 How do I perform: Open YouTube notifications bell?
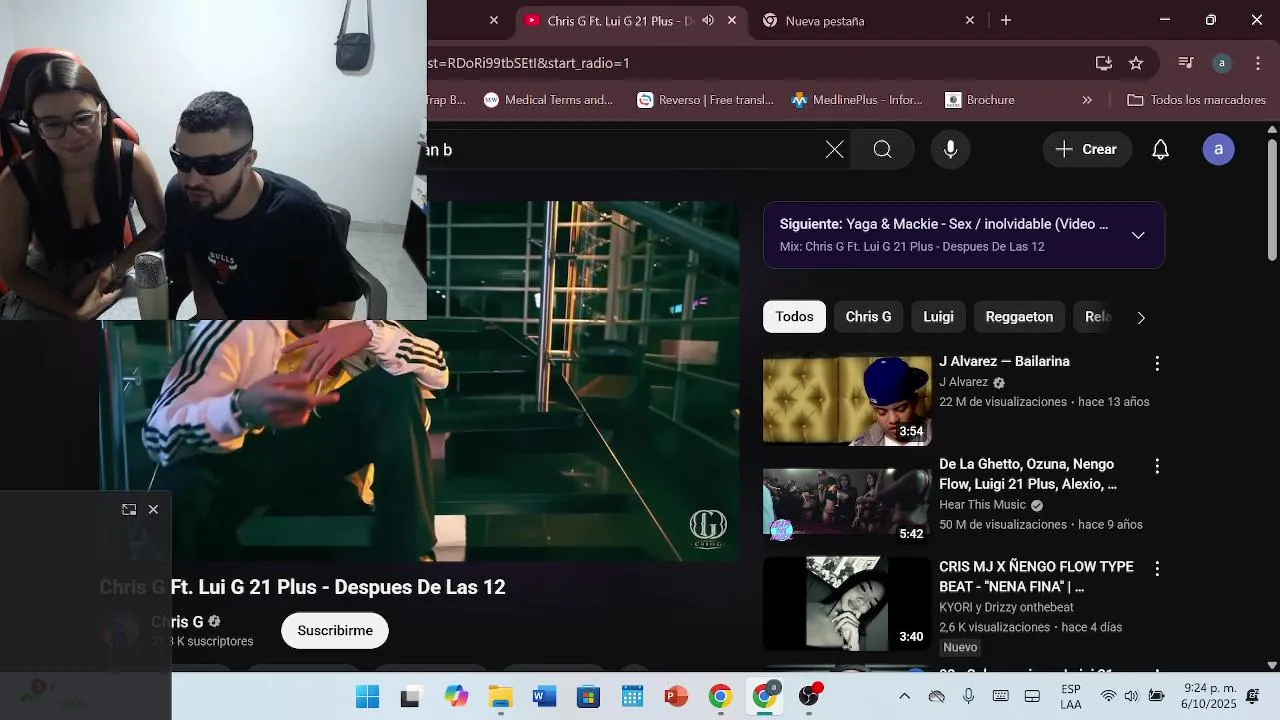(1160, 150)
